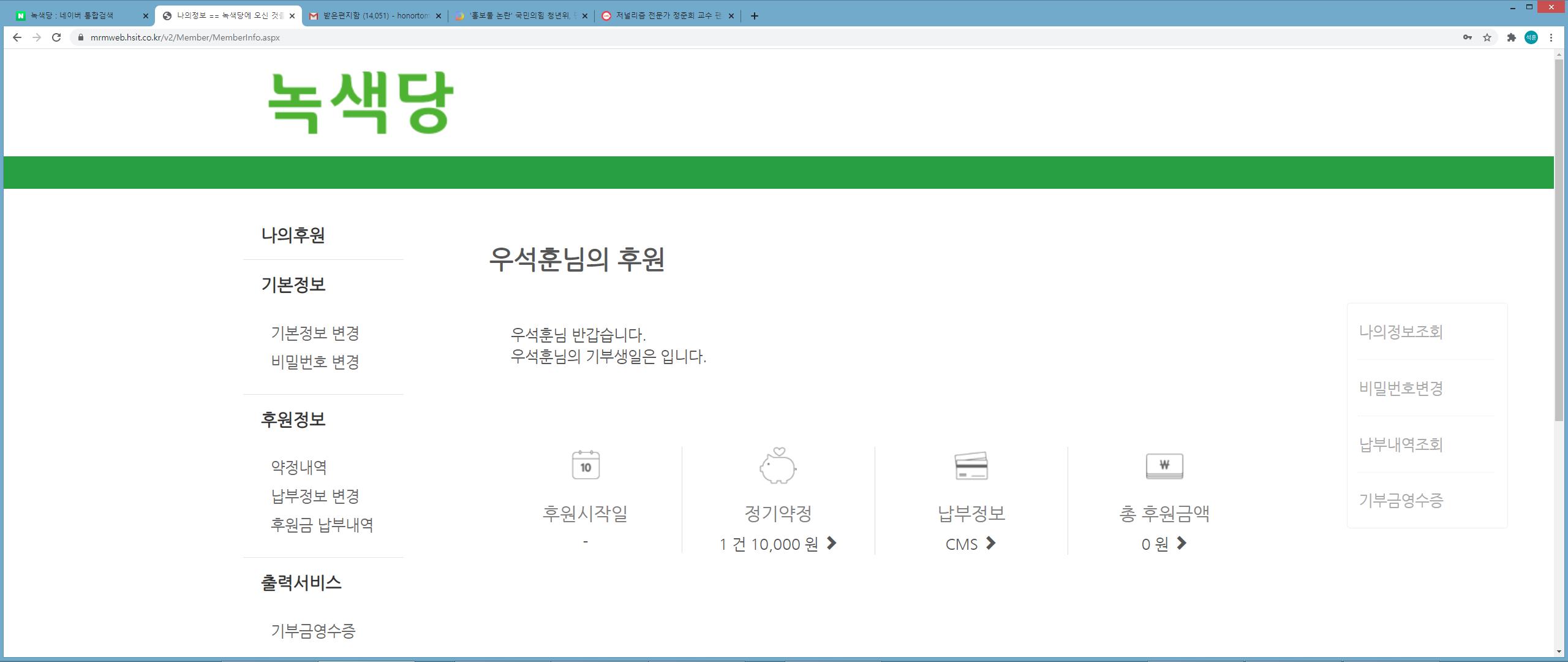Bookmark this page with the star icon

[1487, 37]
